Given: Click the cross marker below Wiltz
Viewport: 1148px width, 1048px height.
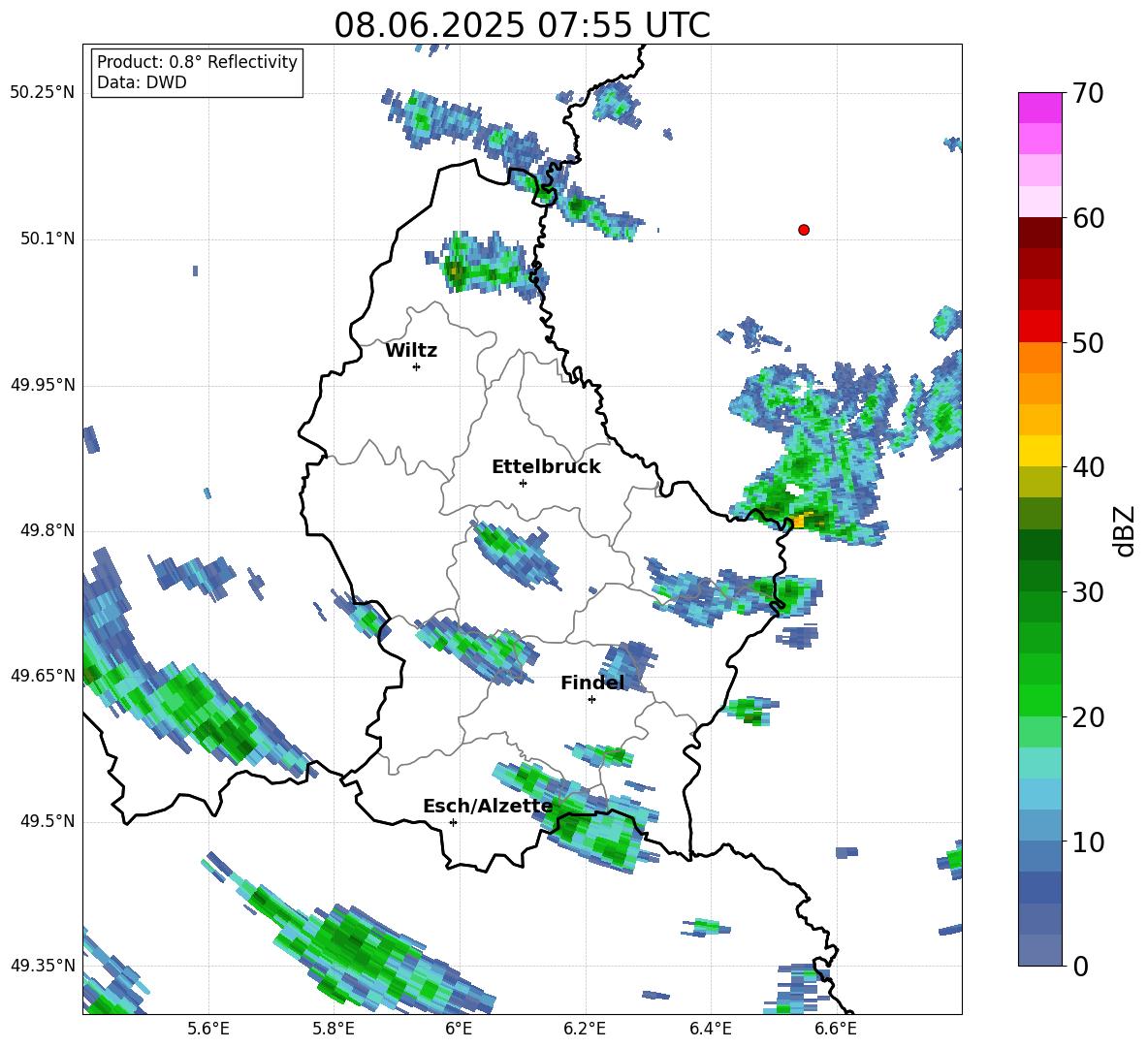Looking at the screenshot, I should pos(417,366).
